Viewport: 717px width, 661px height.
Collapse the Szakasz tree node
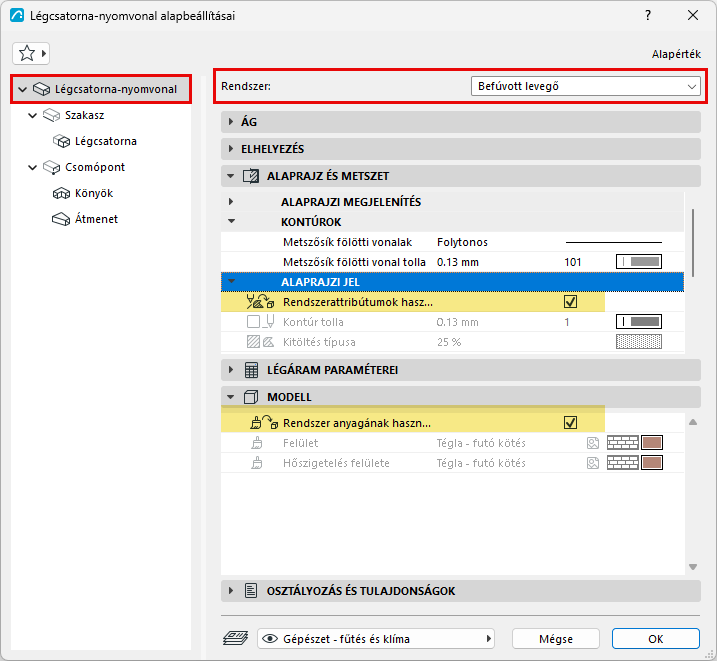pyautogui.click(x=32, y=115)
